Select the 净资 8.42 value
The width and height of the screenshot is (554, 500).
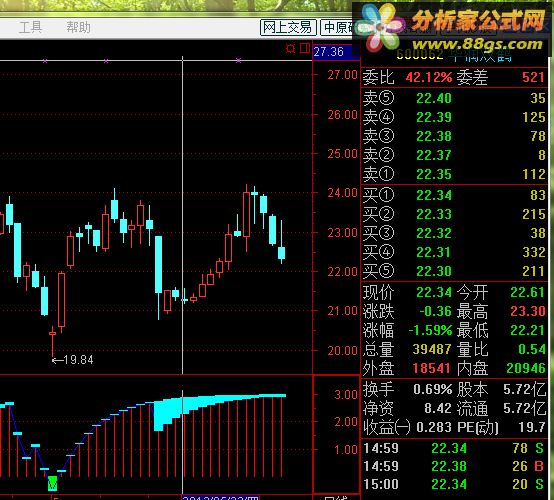[438, 409]
